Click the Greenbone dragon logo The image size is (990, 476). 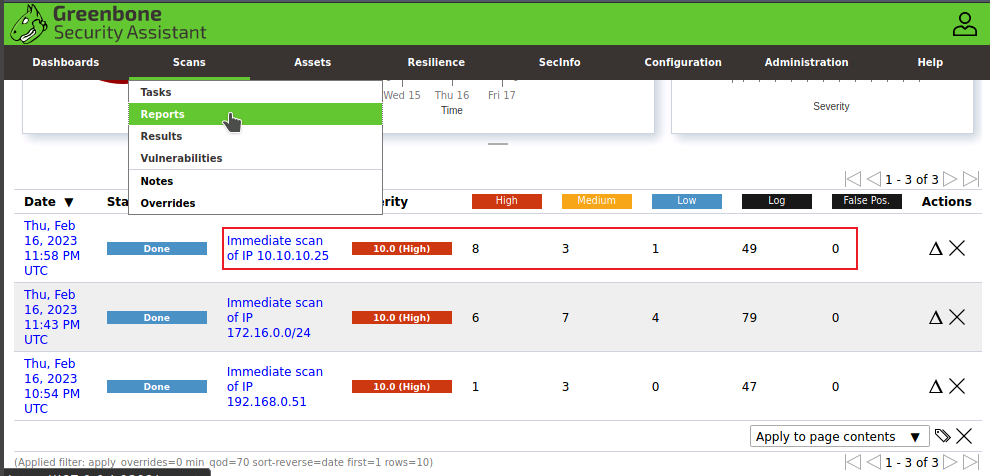click(28, 23)
